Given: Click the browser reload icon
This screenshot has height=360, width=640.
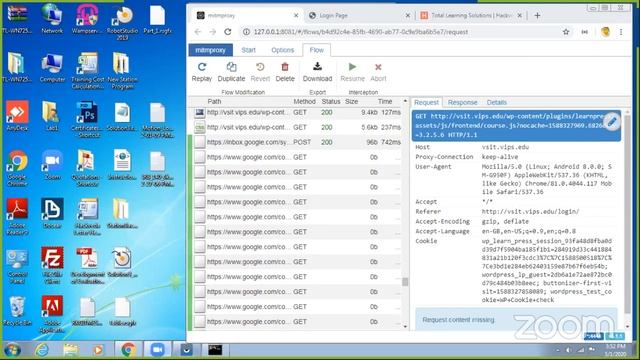Looking at the screenshot, I should (228, 32).
